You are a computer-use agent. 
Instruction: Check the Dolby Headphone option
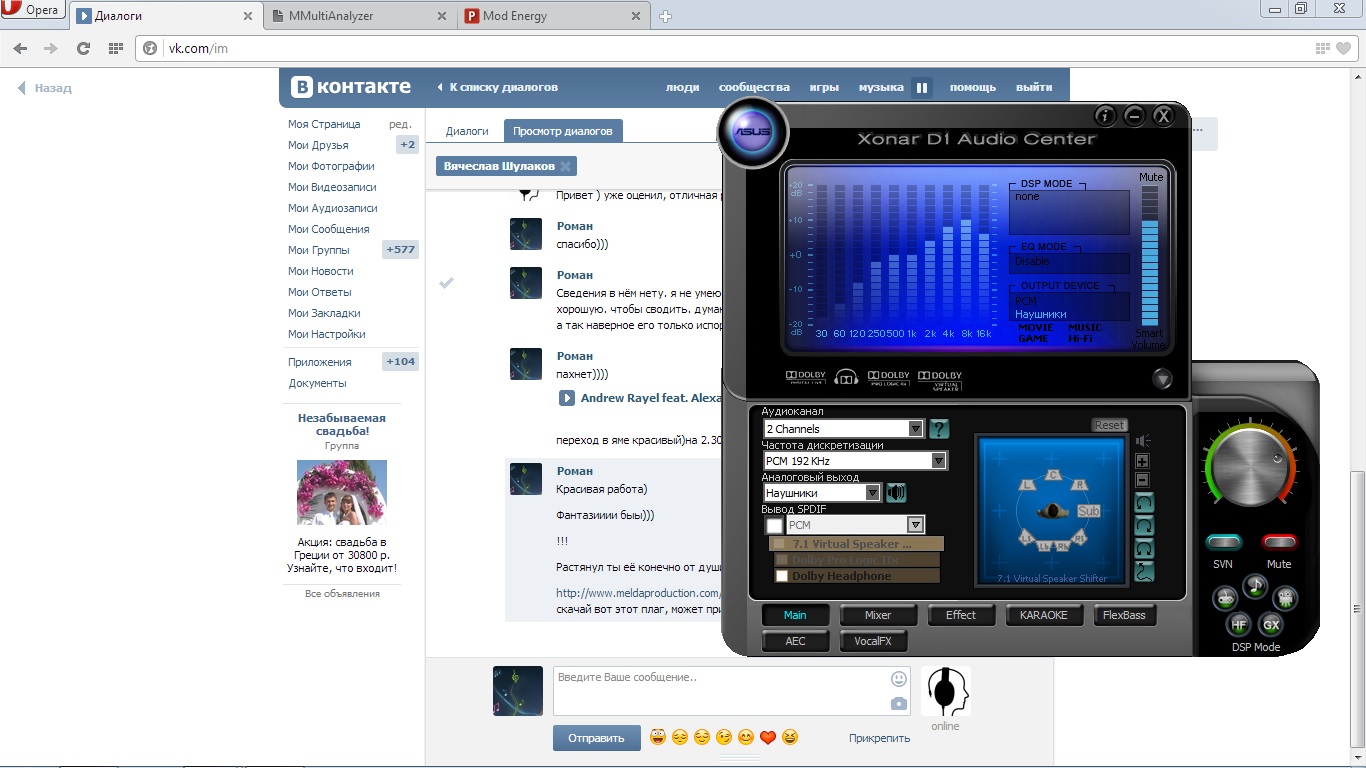point(782,576)
